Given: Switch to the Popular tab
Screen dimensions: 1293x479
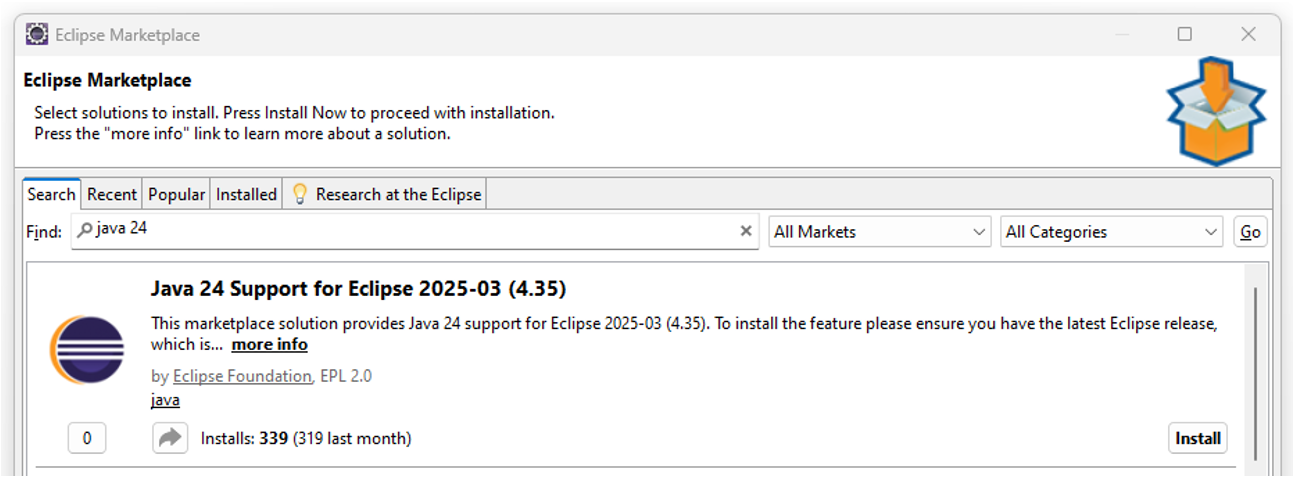Looking at the screenshot, I should tap(177, 194).
